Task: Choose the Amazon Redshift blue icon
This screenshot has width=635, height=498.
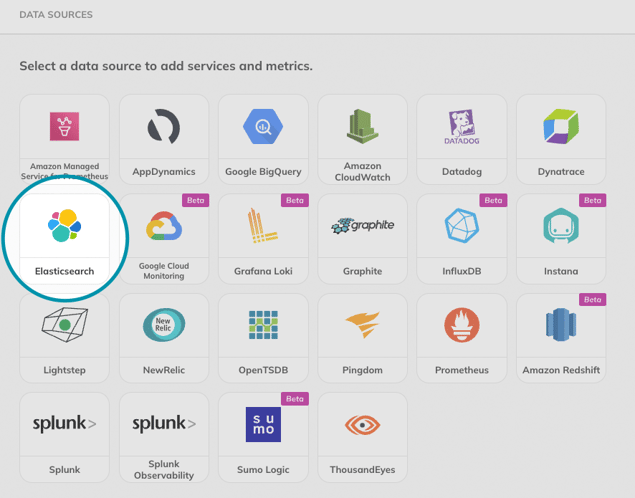Action: [x=561, y=325]
